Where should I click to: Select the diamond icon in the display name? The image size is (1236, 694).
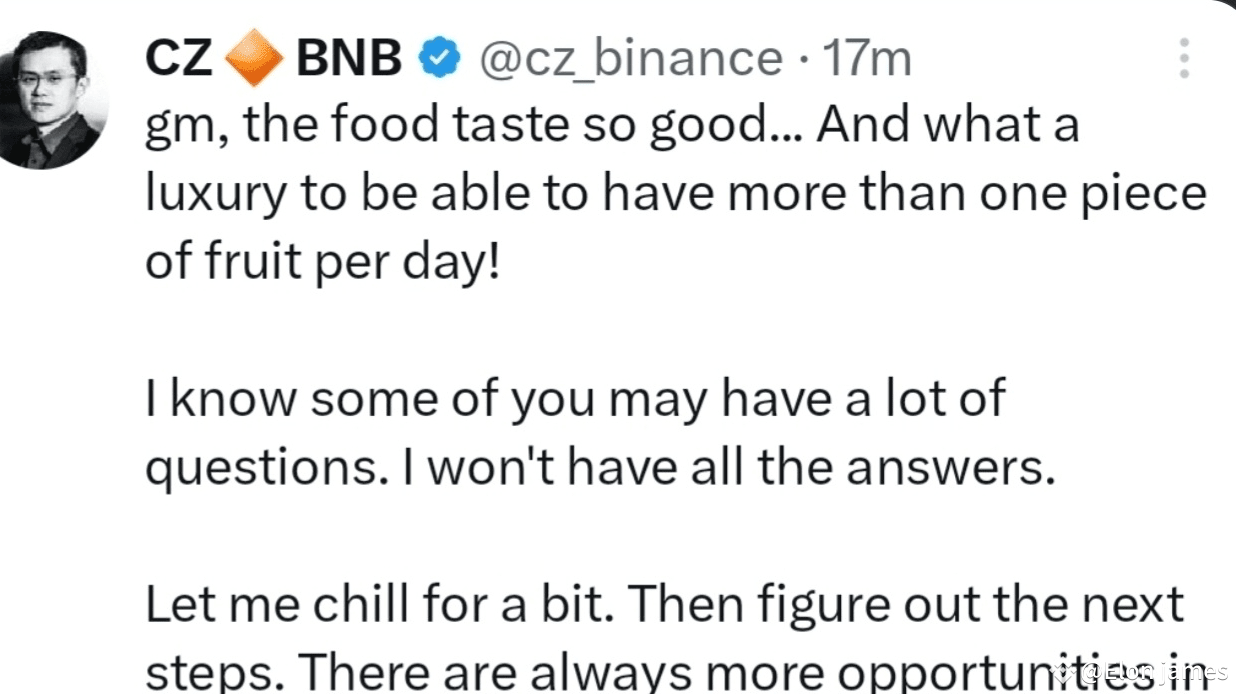pyautogui.click(x=253, y=57)
